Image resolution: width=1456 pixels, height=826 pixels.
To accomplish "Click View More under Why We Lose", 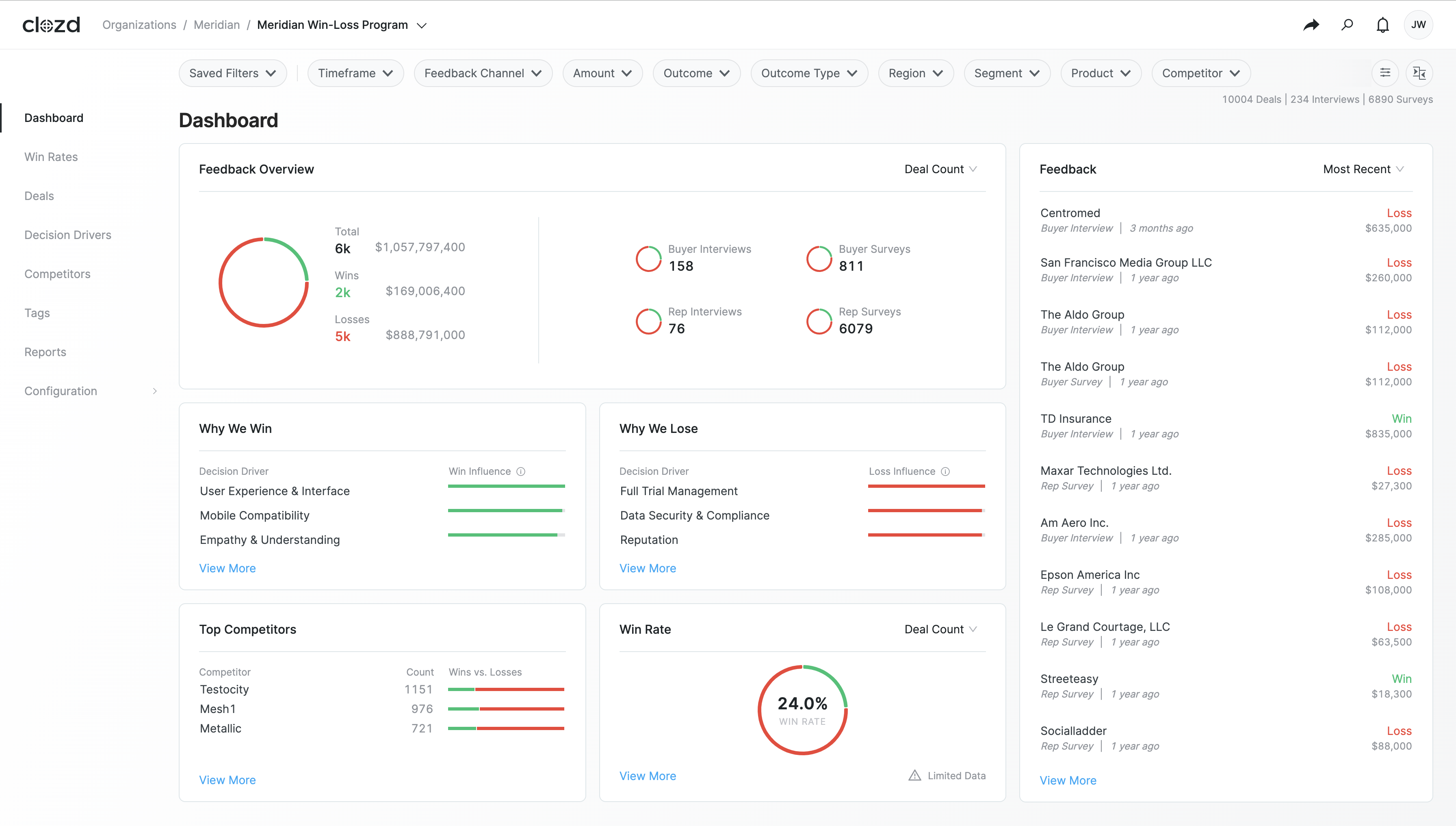I will point(648,568).
